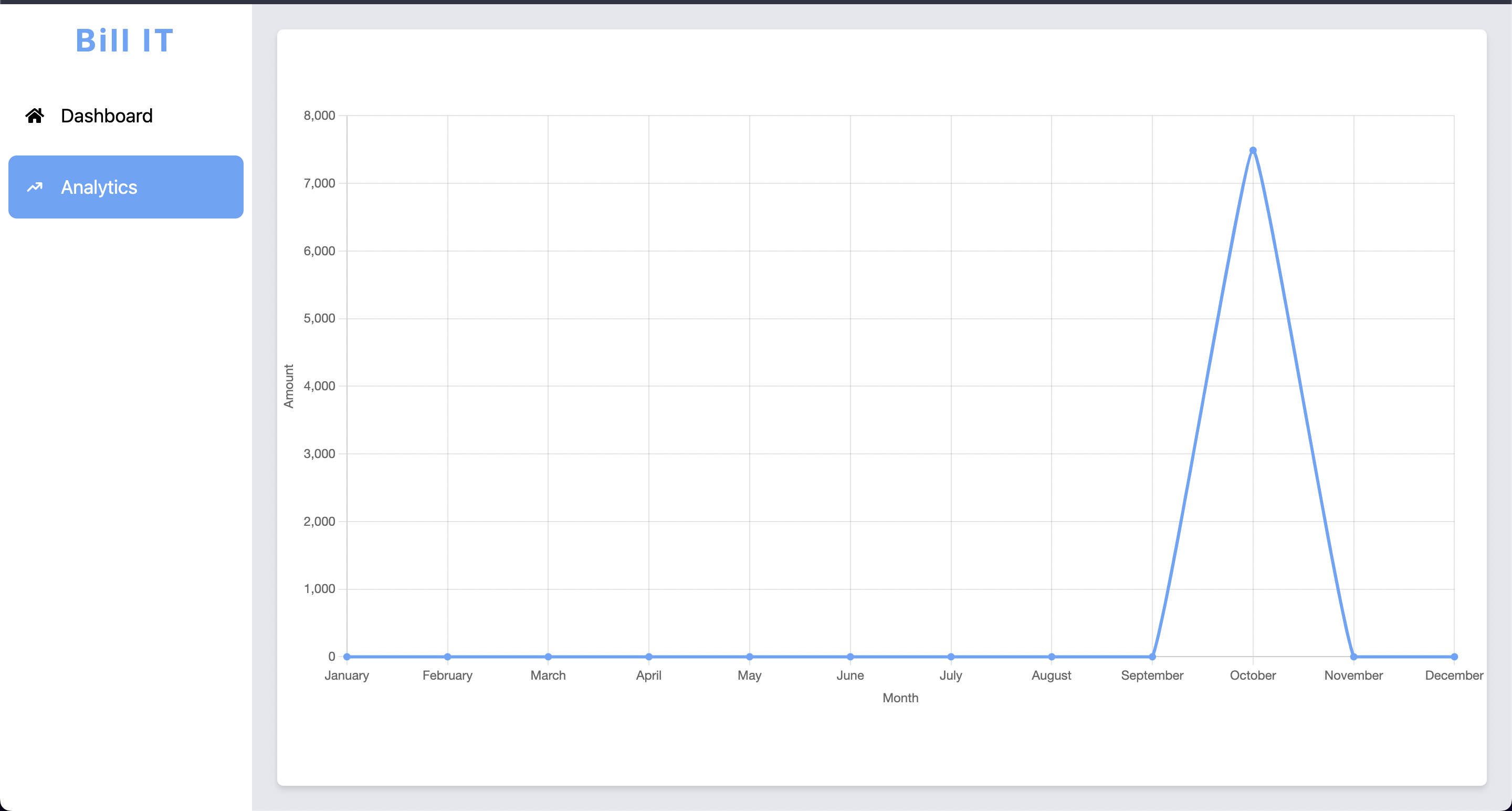Click the March data point
Viewport: 1512px width, 811px height.
click(548, 657)
